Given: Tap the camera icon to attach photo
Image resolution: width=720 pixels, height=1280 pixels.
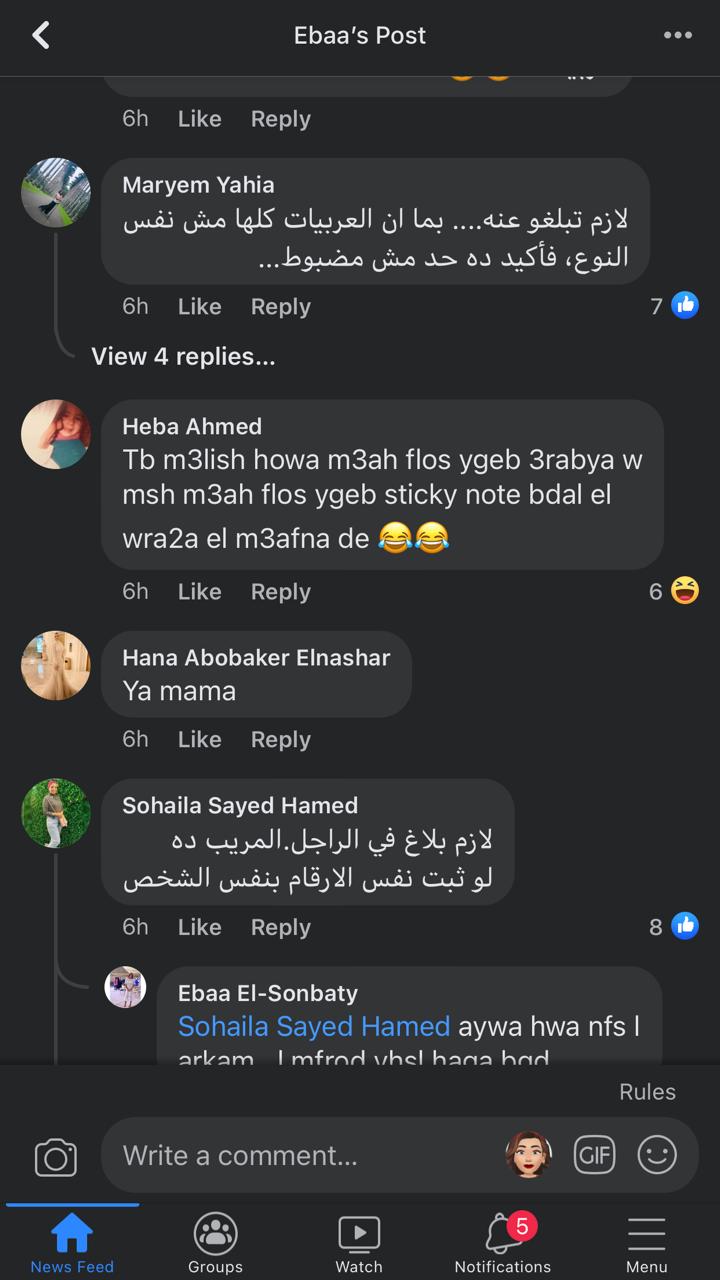Looking at the screenshot, I should pyautogui.click(x=56, y=1157).
